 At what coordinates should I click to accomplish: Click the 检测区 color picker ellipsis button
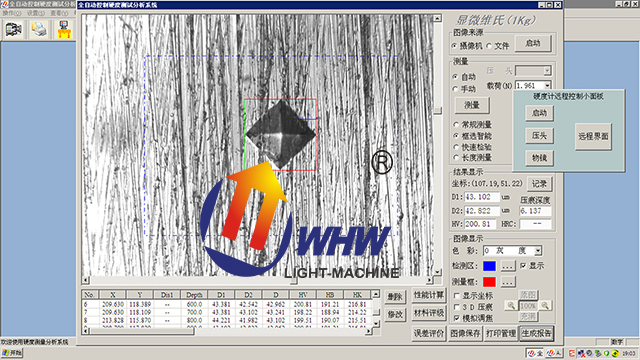point(508,266)
